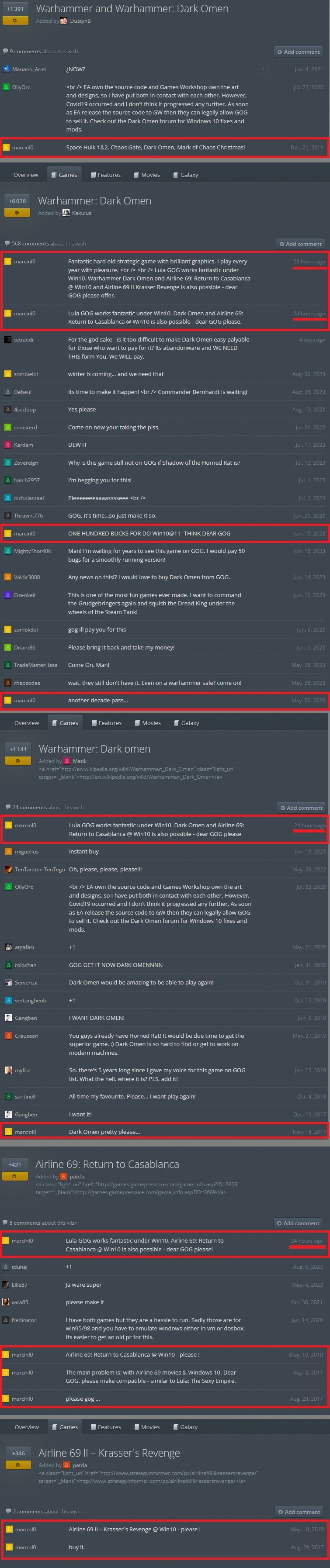The height and width of the screenshot is (1568, 330).
Task: Open the OllyOrc username link in the first wish
Action: (x=21, y=87)
